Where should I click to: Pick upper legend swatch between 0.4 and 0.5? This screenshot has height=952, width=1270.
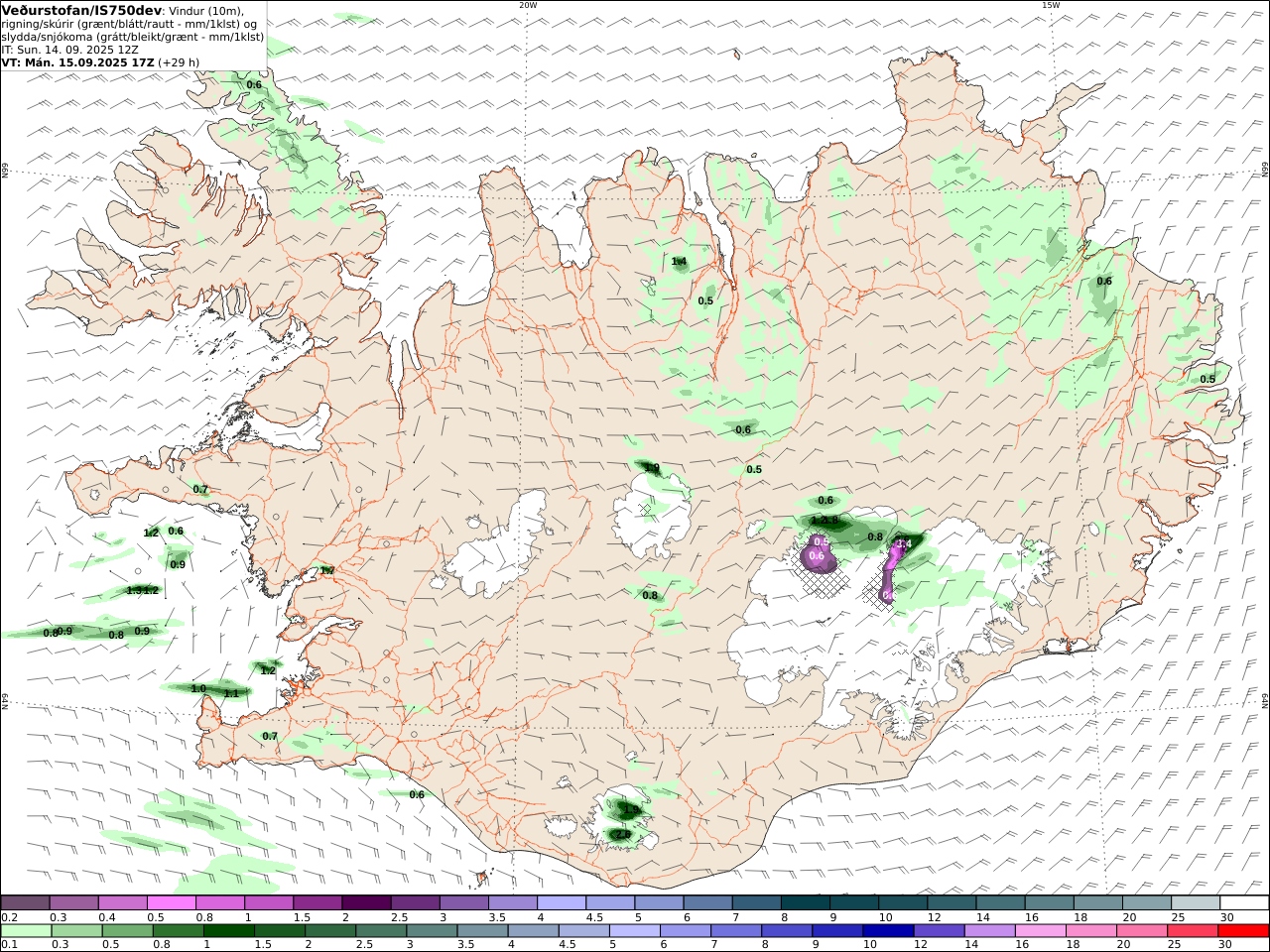123,903
